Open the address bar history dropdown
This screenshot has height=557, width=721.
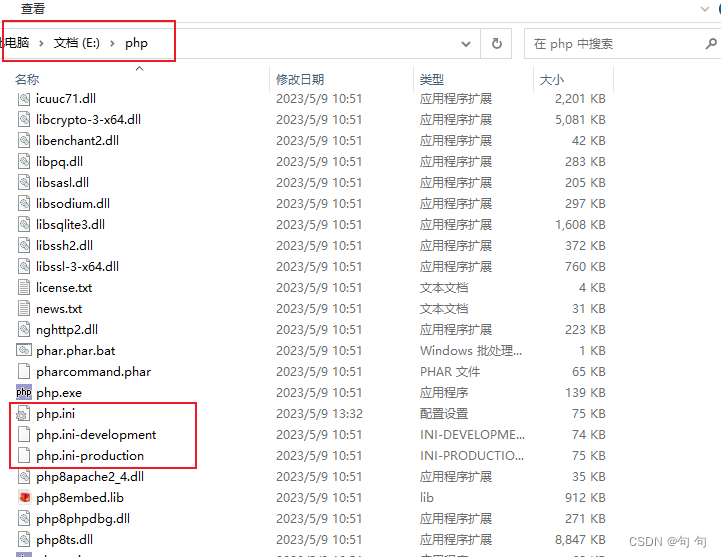pos(466,44)
